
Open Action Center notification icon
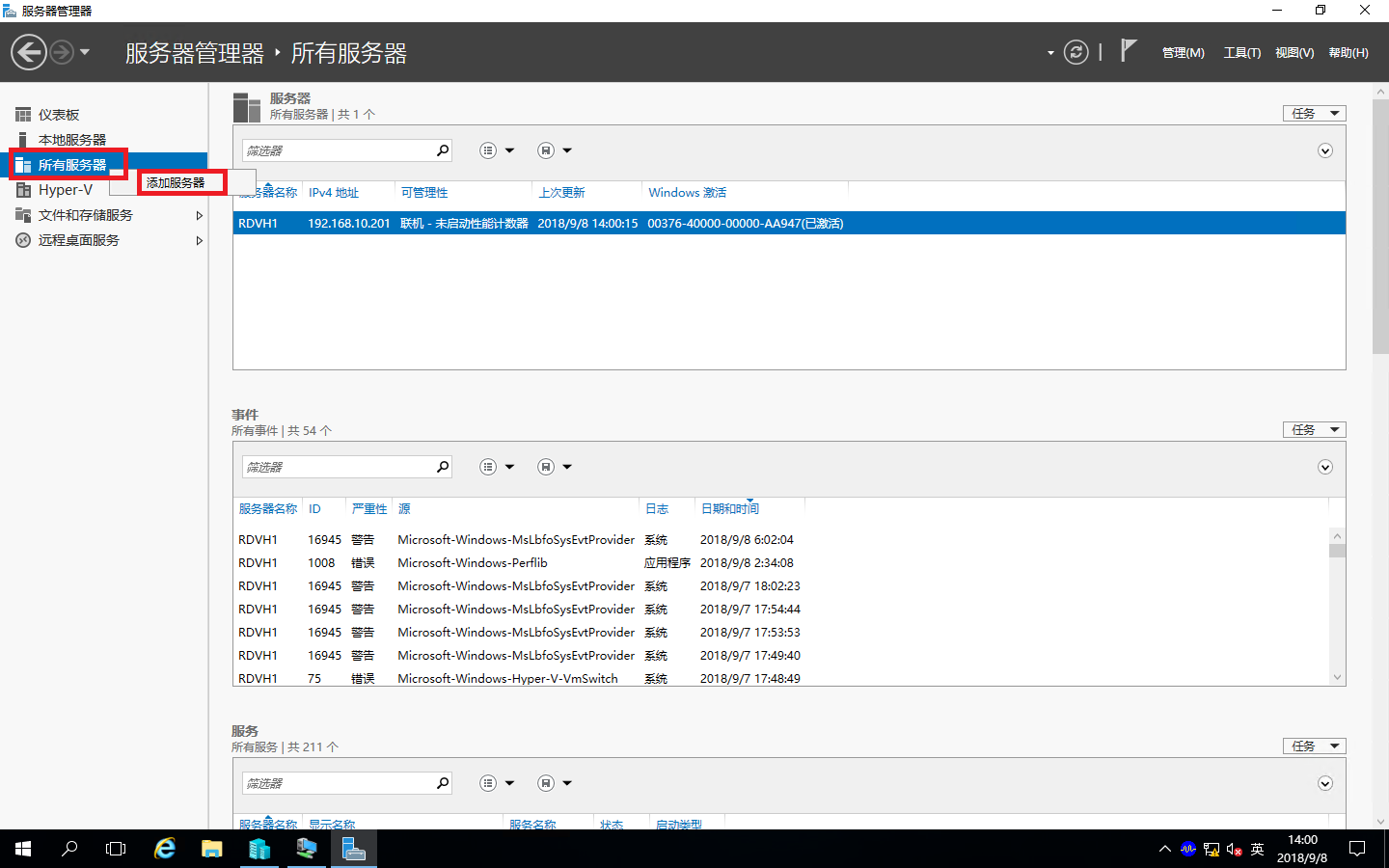[x=1357, y=849]
